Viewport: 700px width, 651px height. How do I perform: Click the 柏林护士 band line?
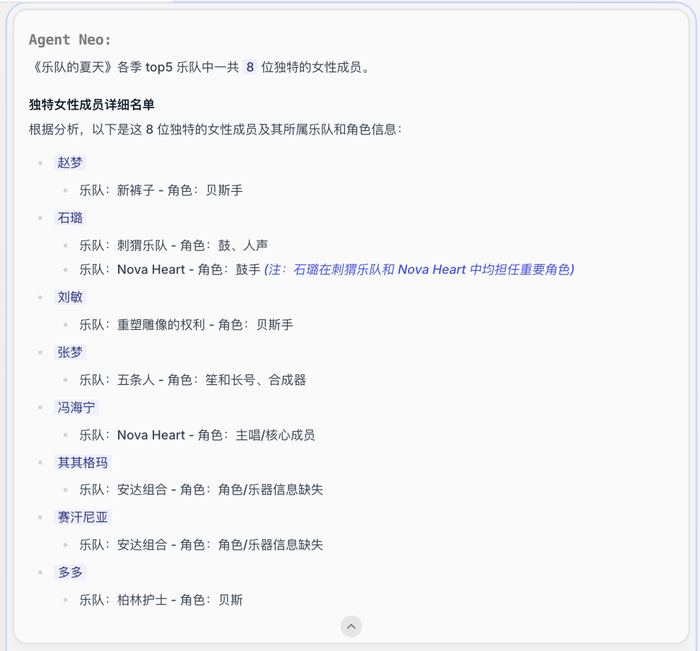[161, 600]
